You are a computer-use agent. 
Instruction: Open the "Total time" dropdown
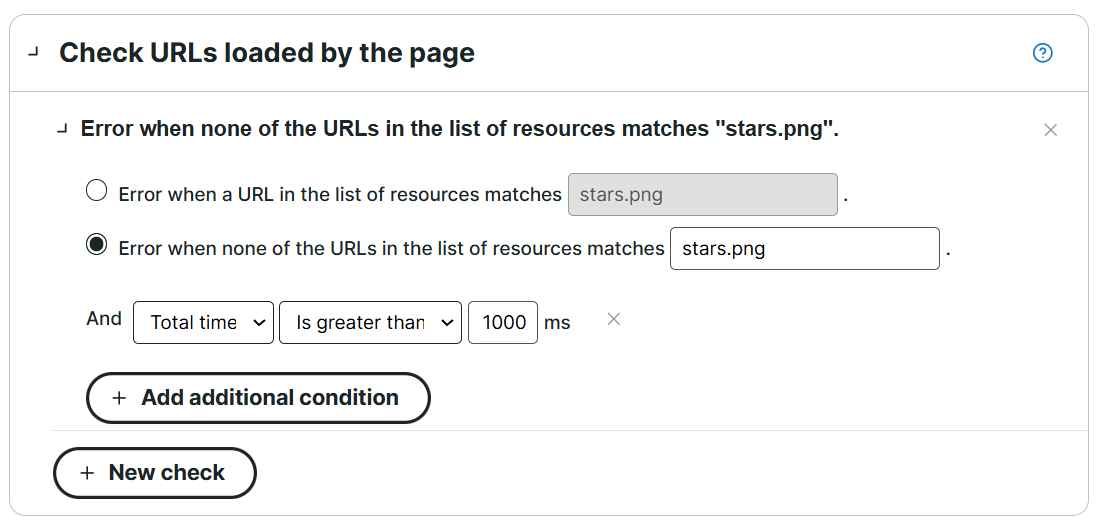(x=203, y=323)
